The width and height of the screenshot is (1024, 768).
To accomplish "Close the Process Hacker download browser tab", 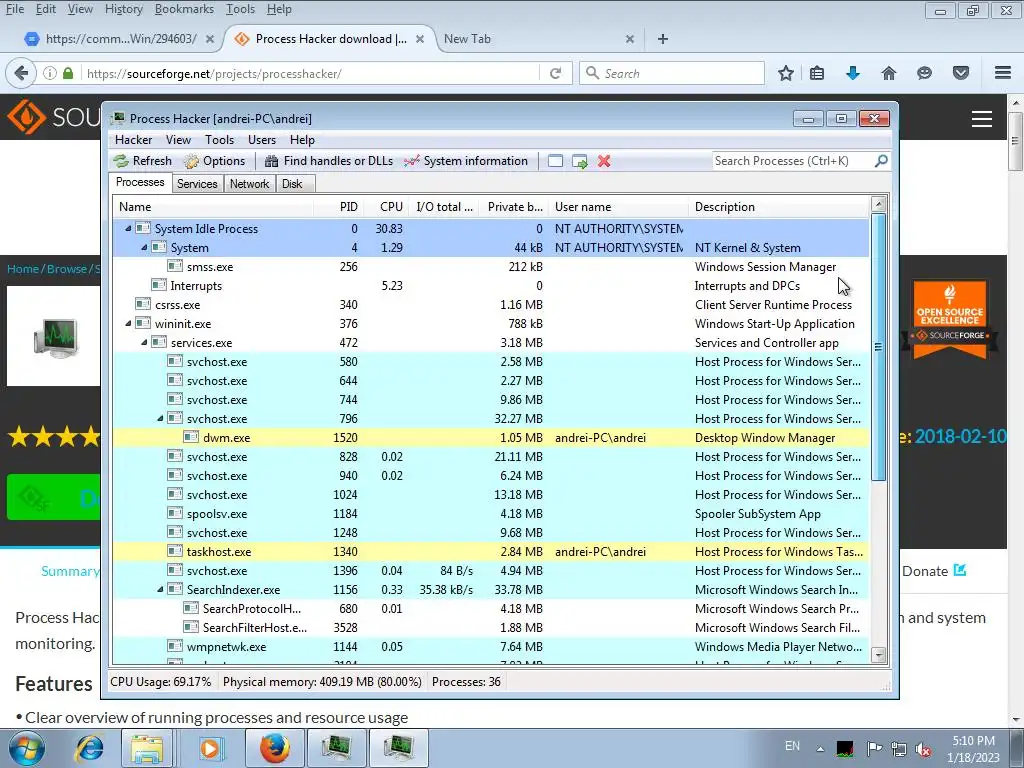I will point(420,39).
